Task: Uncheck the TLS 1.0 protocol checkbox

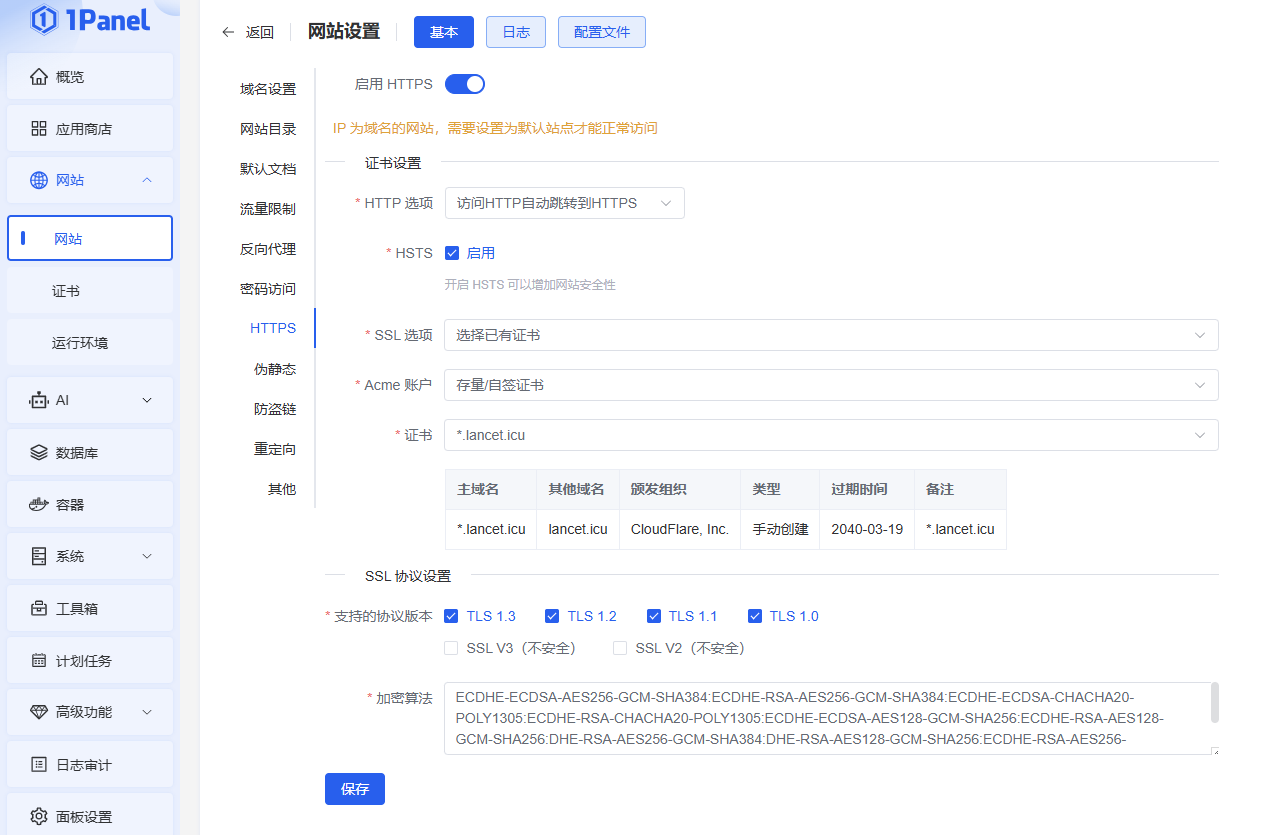Action: tap(755, 616)
